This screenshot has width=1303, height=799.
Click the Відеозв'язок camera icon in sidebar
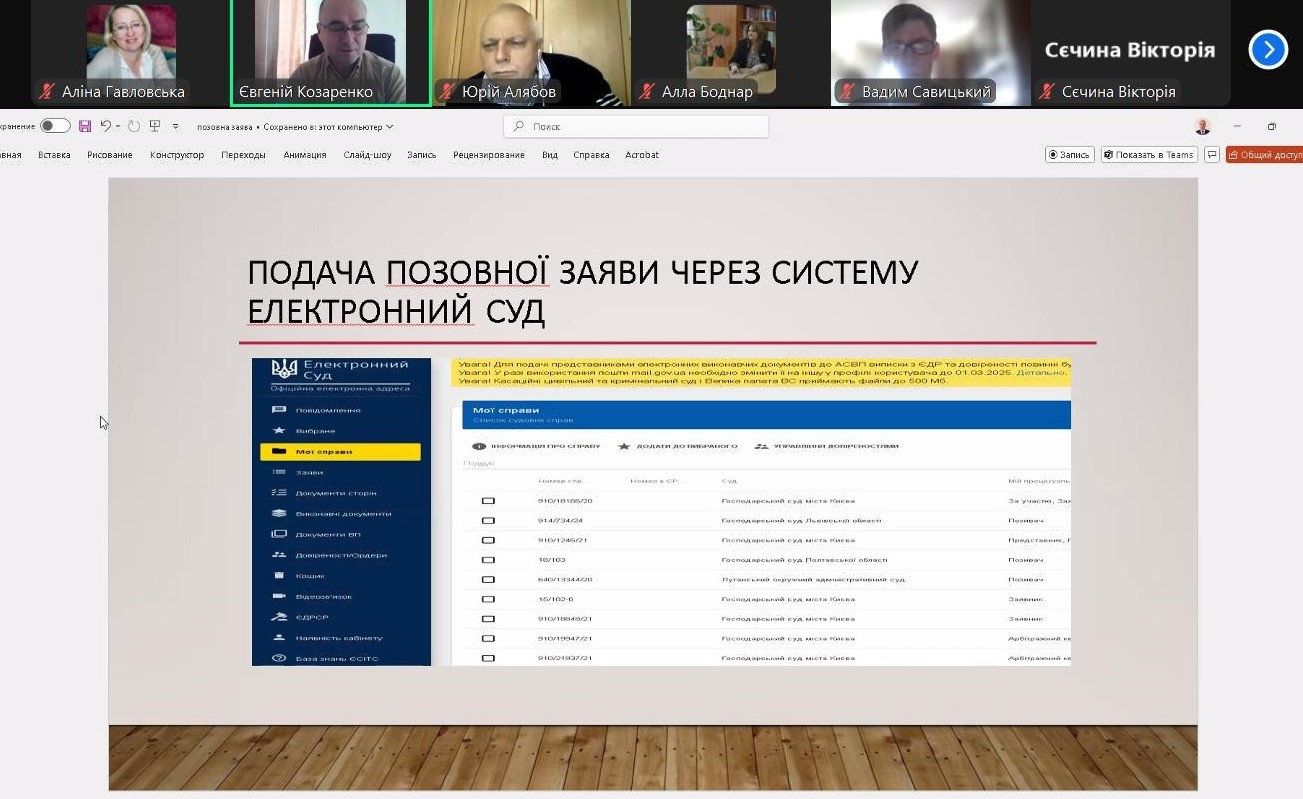(279, 596)
